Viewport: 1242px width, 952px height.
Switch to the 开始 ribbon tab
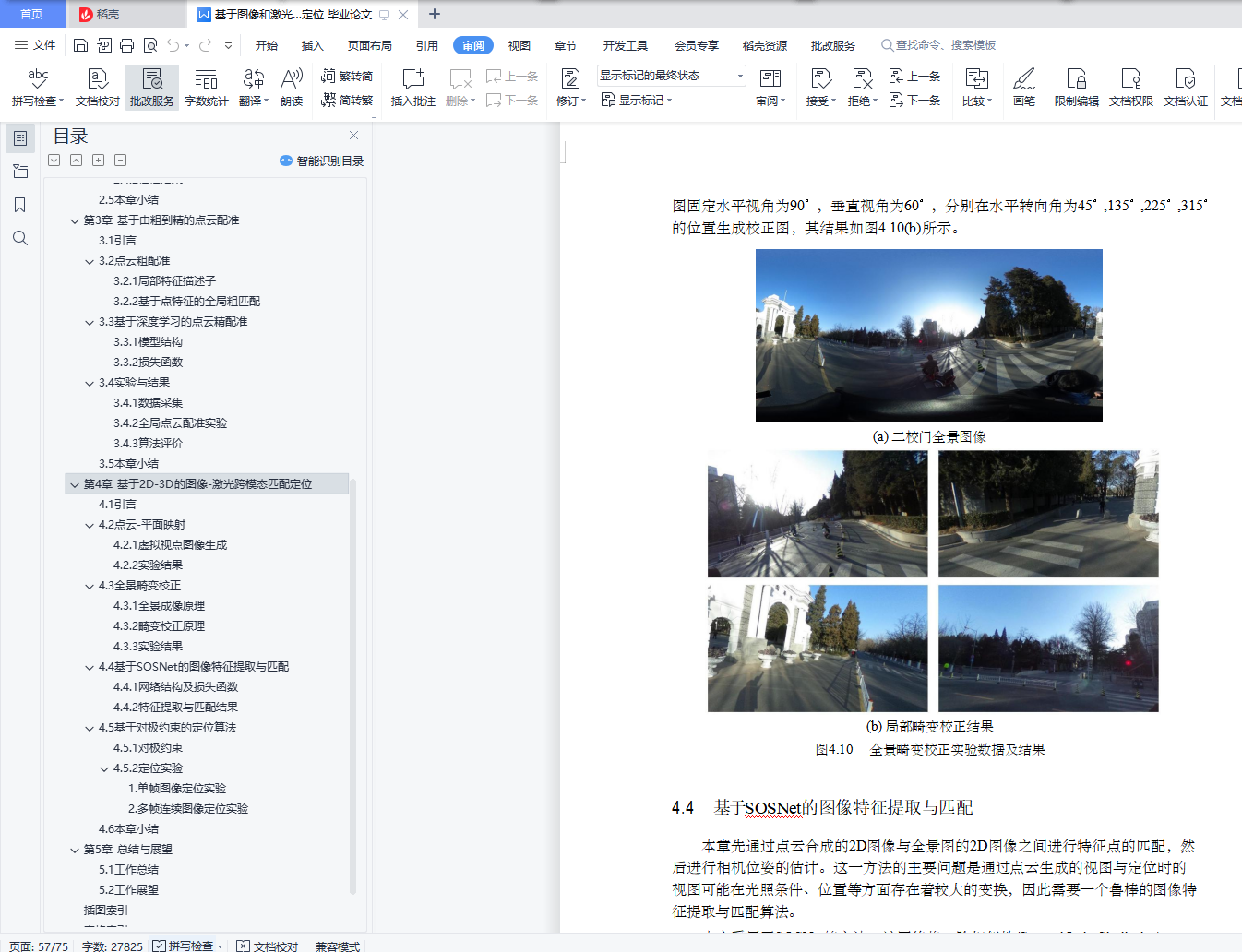(267, 45)
